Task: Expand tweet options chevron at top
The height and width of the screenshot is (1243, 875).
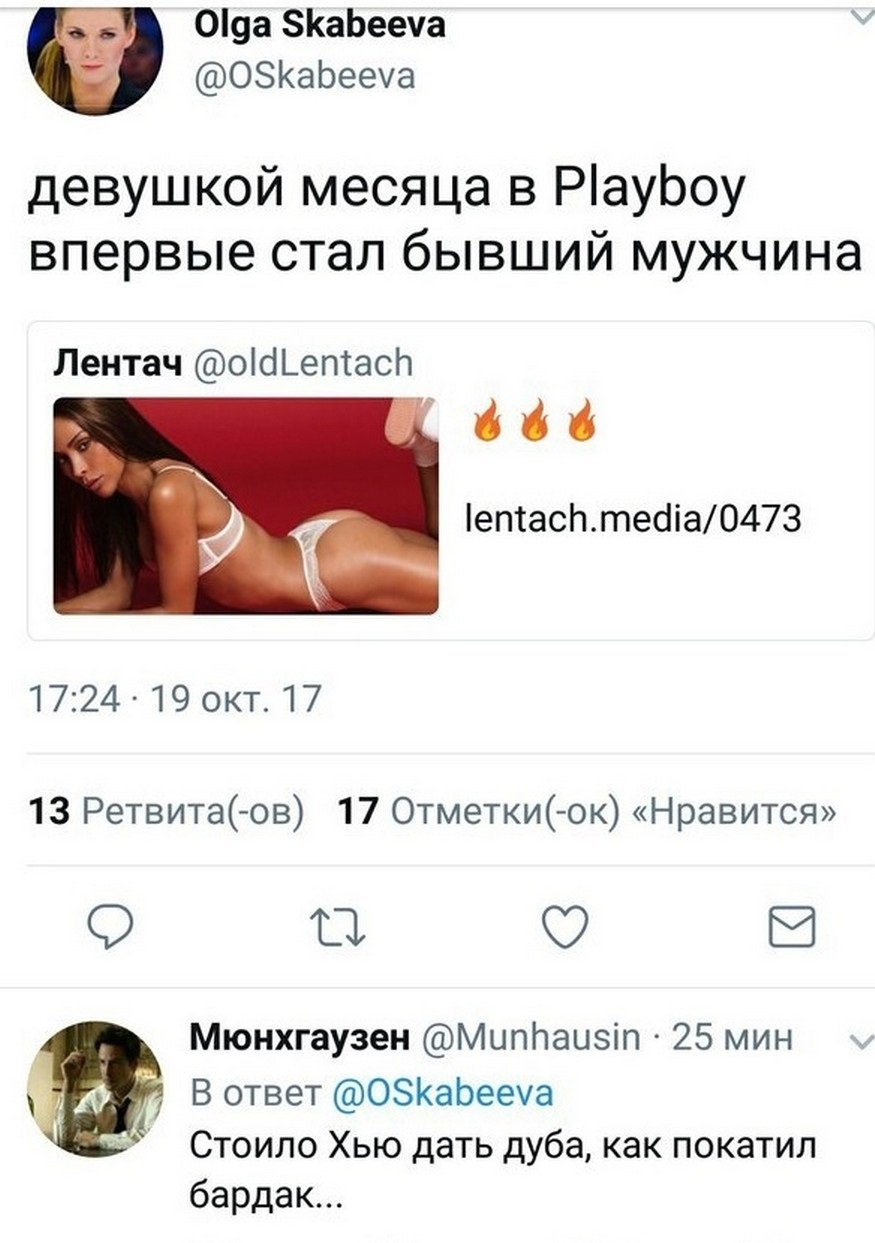Action: point(859,16)
